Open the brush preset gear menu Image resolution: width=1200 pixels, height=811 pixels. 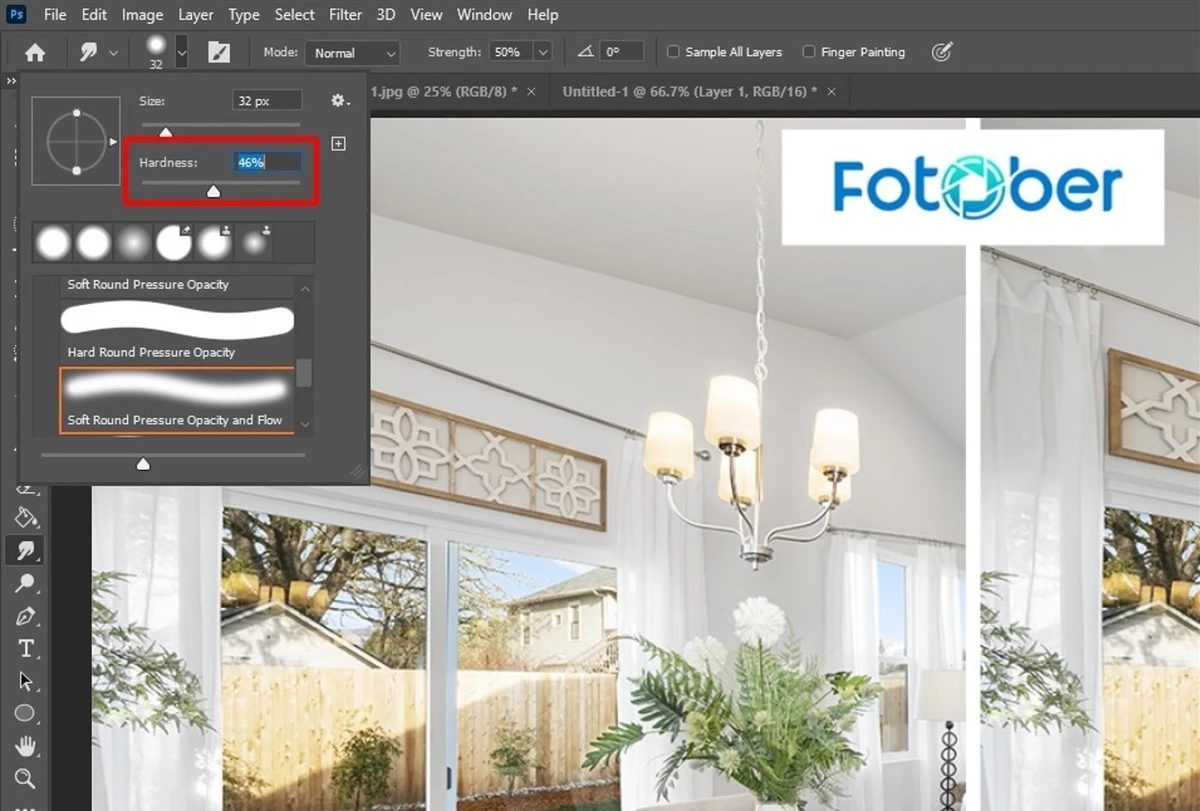tap(340, 101)
